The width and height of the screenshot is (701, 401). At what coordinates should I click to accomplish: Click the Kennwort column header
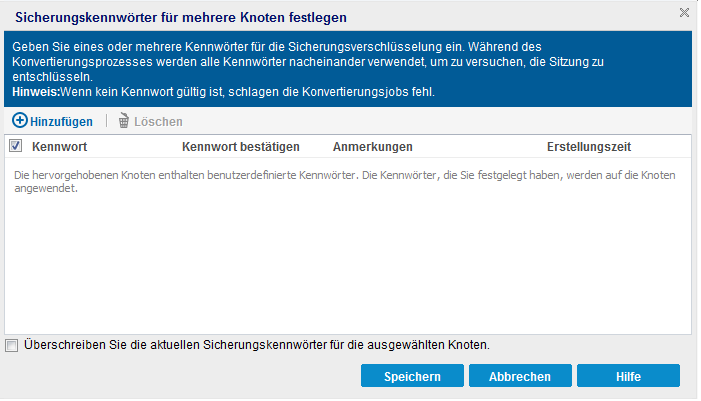coord(59,147)
